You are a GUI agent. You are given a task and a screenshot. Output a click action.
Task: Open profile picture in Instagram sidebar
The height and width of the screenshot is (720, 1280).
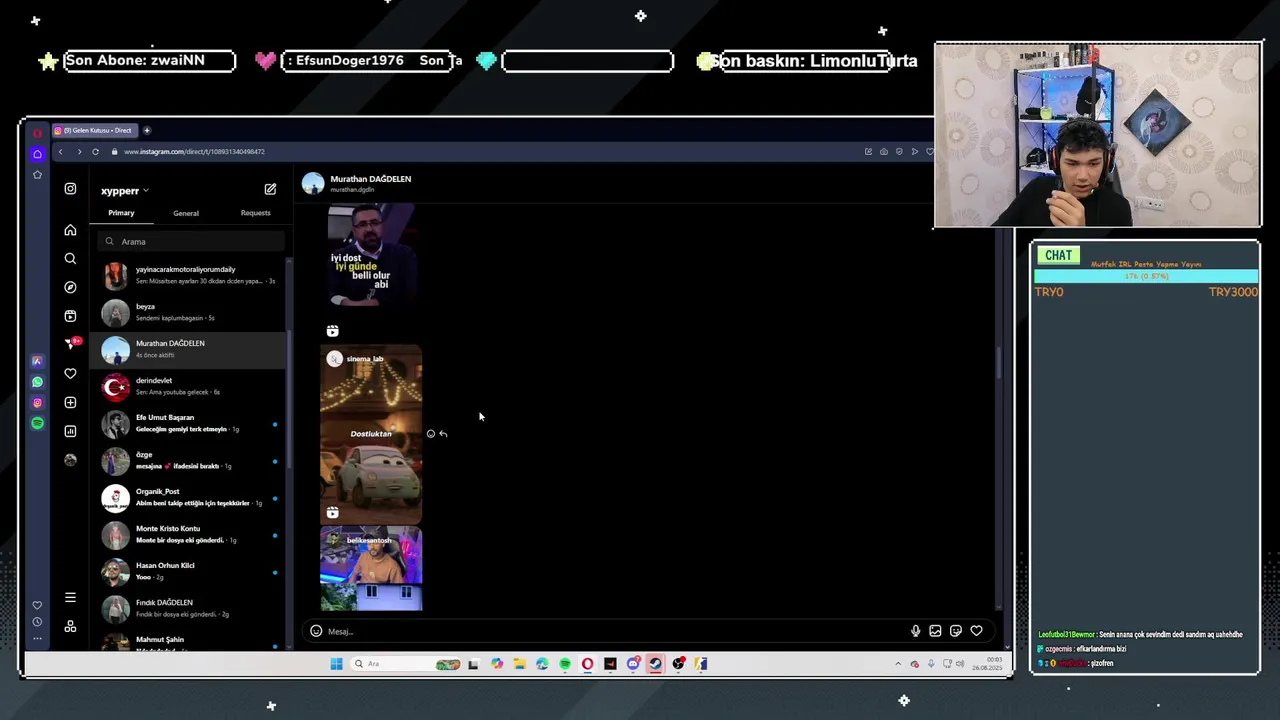[70, 460]
